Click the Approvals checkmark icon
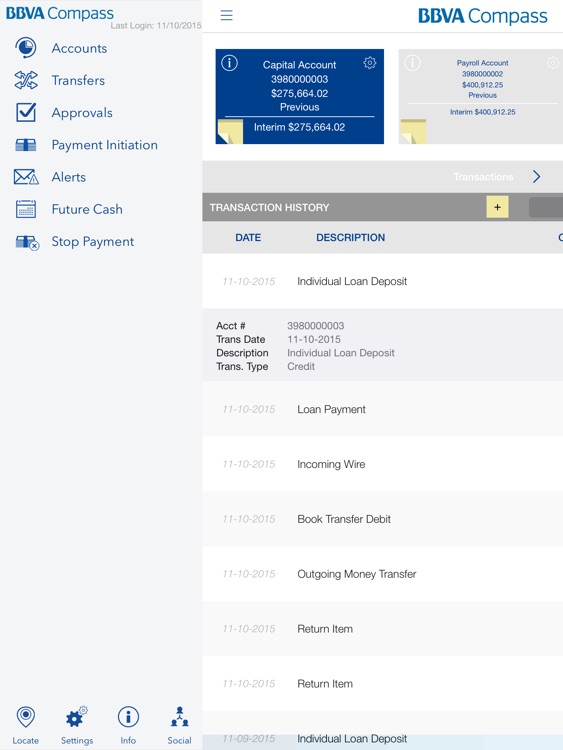 pos(26,112)
